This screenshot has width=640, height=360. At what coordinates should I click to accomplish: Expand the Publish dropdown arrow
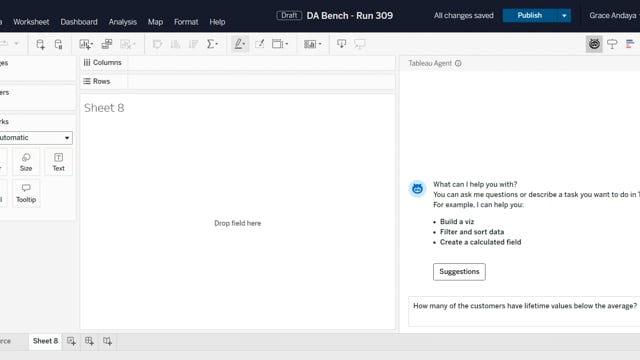point(564,16)
